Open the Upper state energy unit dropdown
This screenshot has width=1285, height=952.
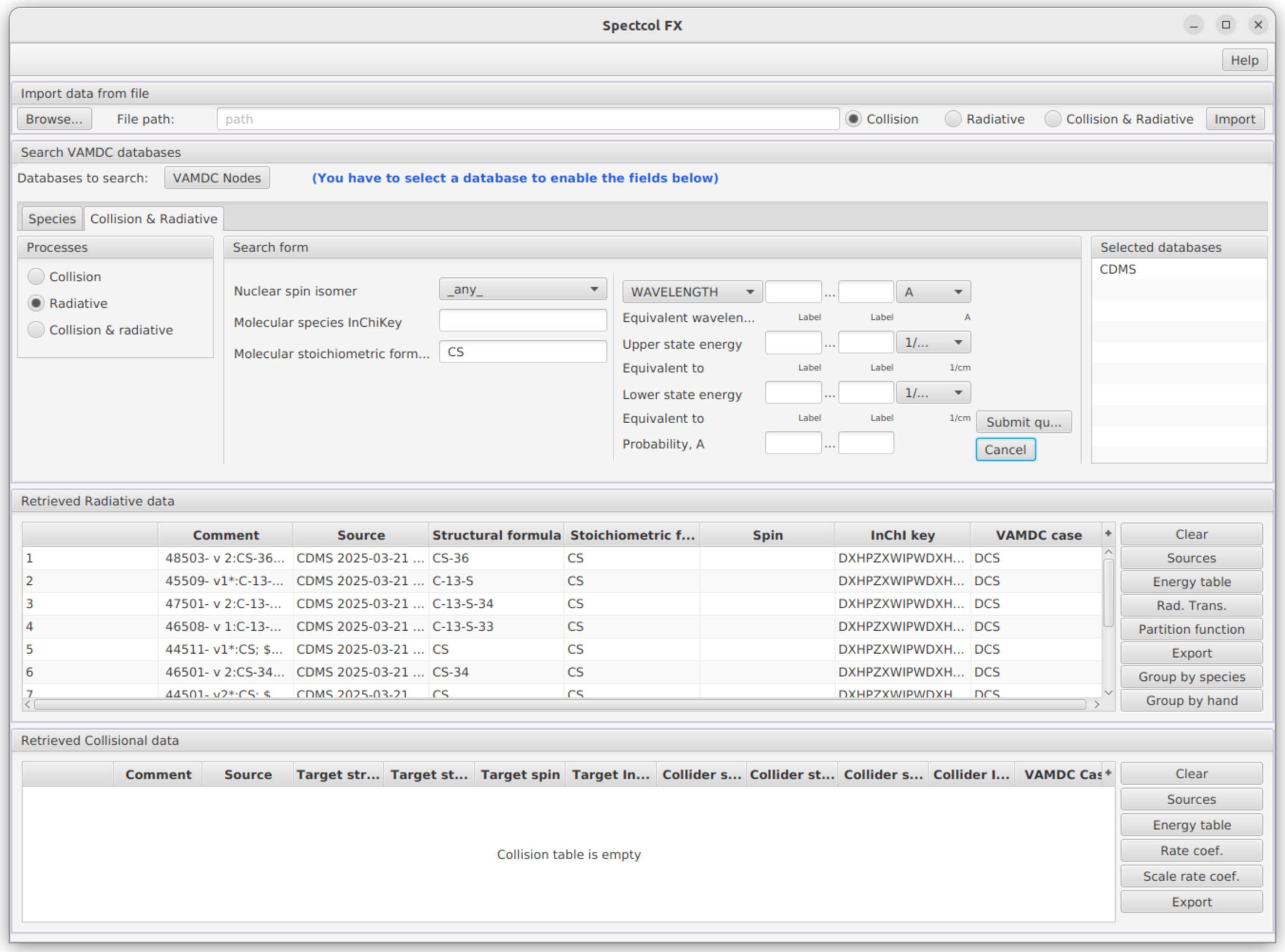click(933, 343)
